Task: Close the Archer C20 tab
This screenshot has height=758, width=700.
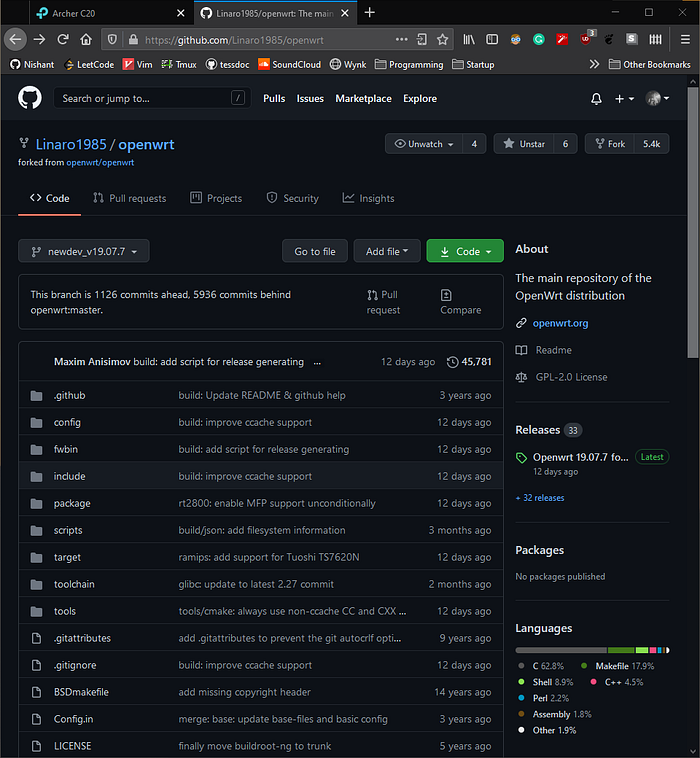Action: (x=181, y=14)
